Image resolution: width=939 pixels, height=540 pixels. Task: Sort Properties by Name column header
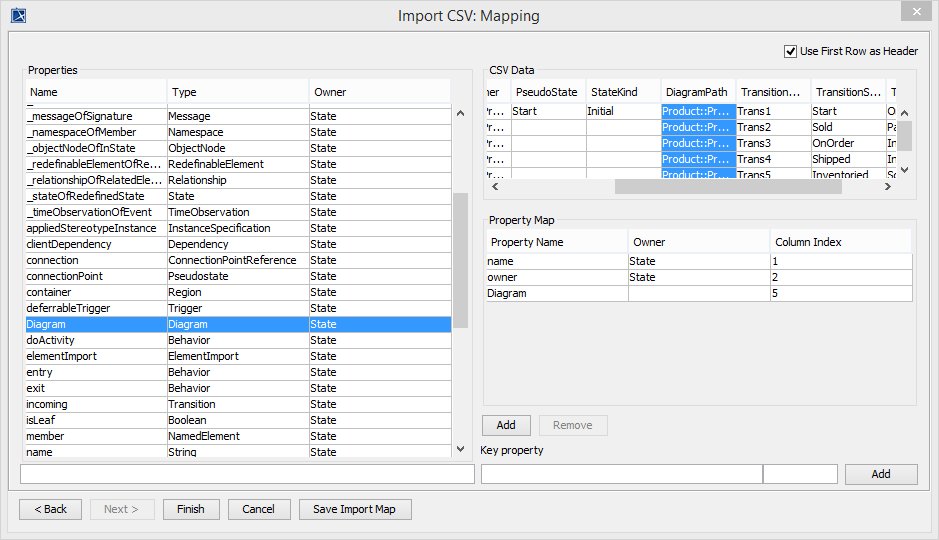coord(95,92)
